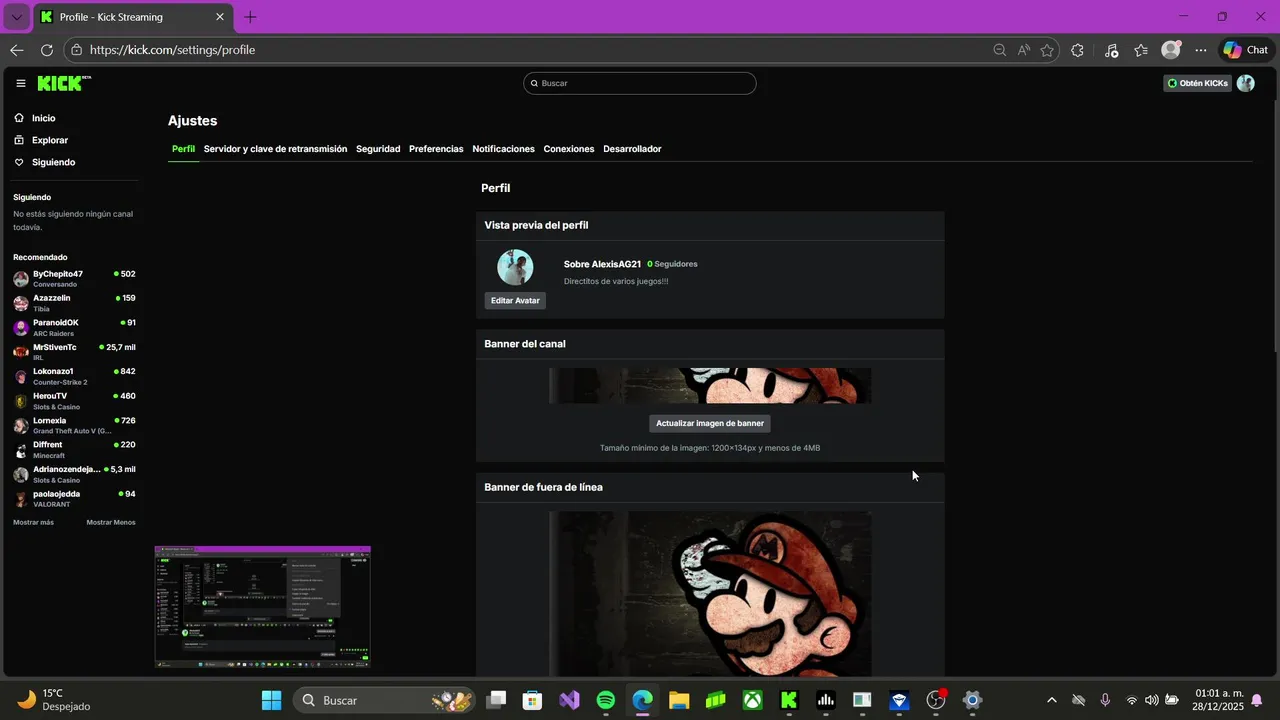Viewport: 1280px width, 720px height.
Task: Open the Conexiones tab
Action: (x=569, y=149)
